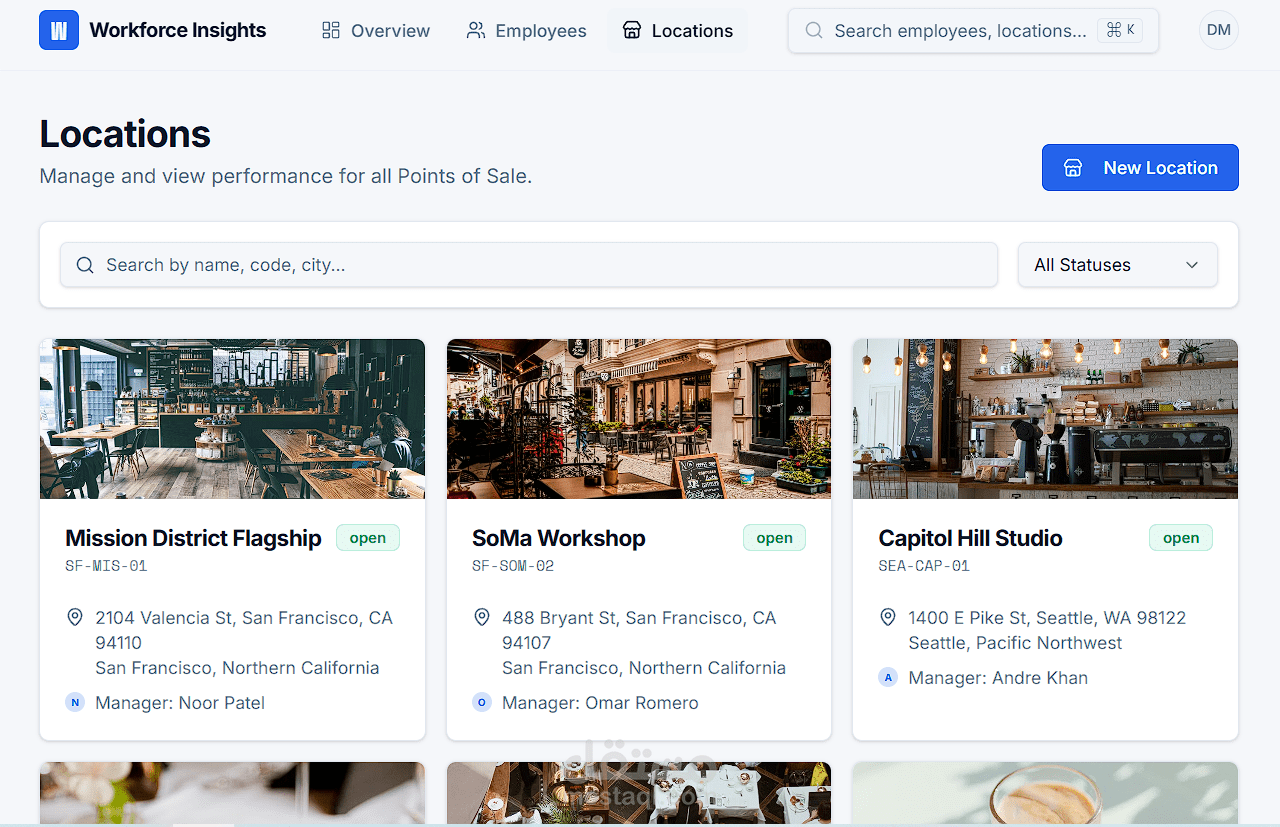Click the address 2104 Valencia St, San Francisco
1280x827 pixels.
244,630
